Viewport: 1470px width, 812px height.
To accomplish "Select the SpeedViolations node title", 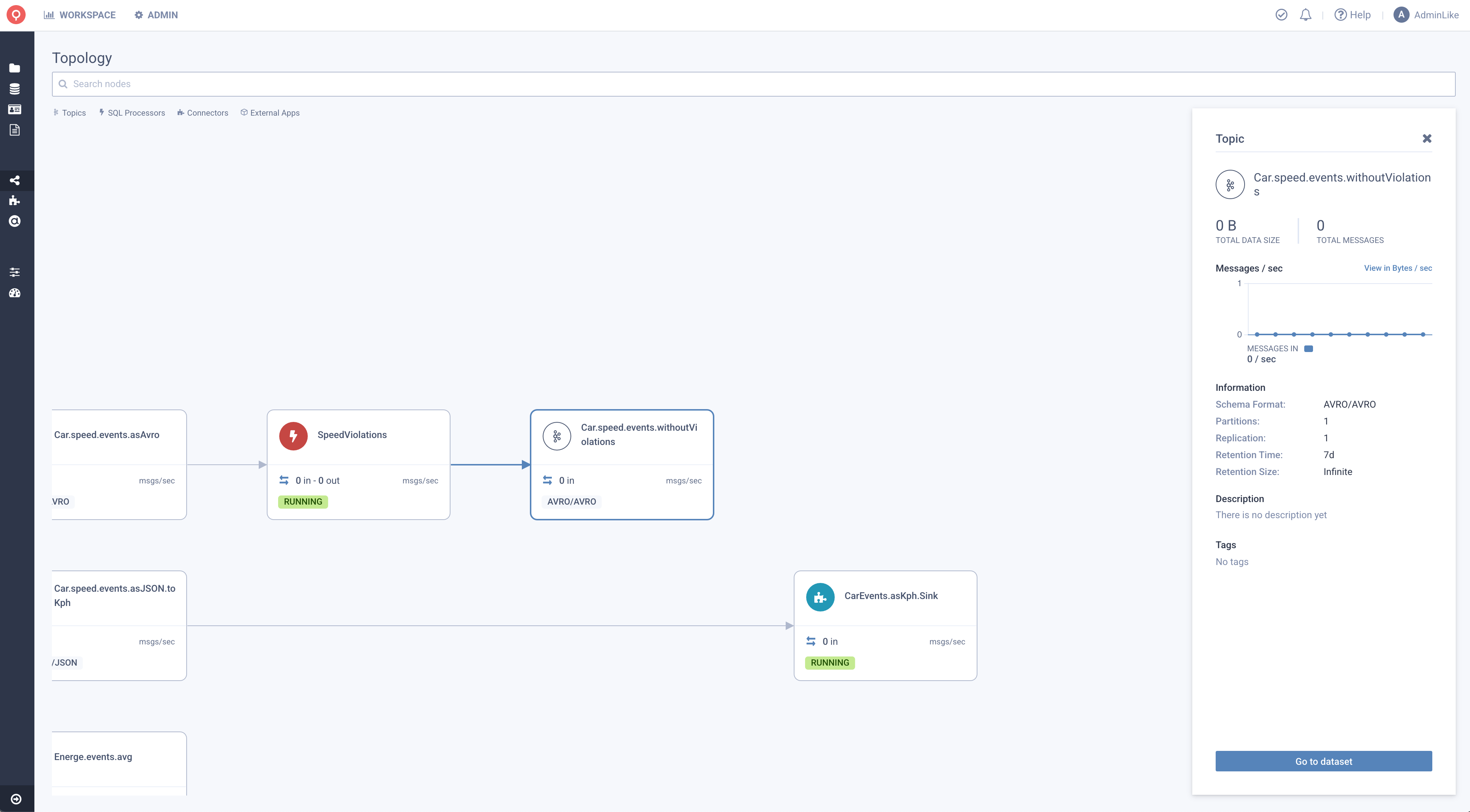I will point(352,435).
